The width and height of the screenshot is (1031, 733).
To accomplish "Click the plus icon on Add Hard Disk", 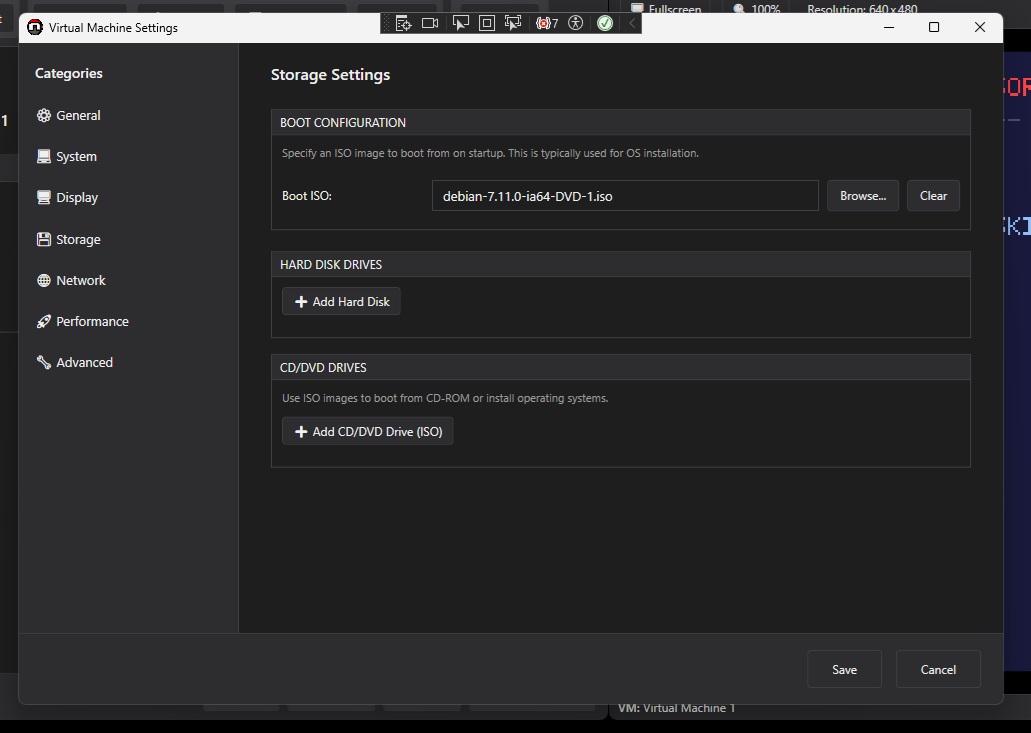I will click(x=301, y=302).
